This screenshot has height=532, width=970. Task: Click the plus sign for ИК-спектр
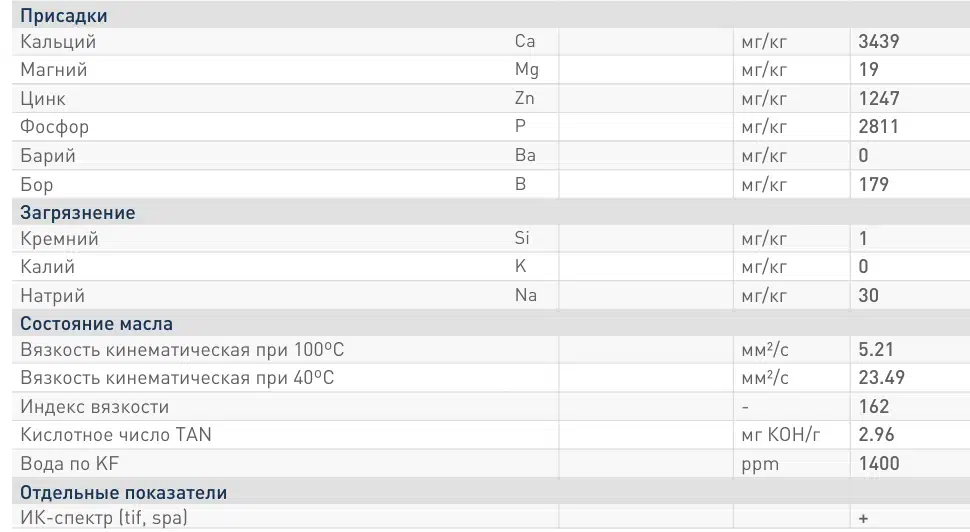(x=864, y=518)
